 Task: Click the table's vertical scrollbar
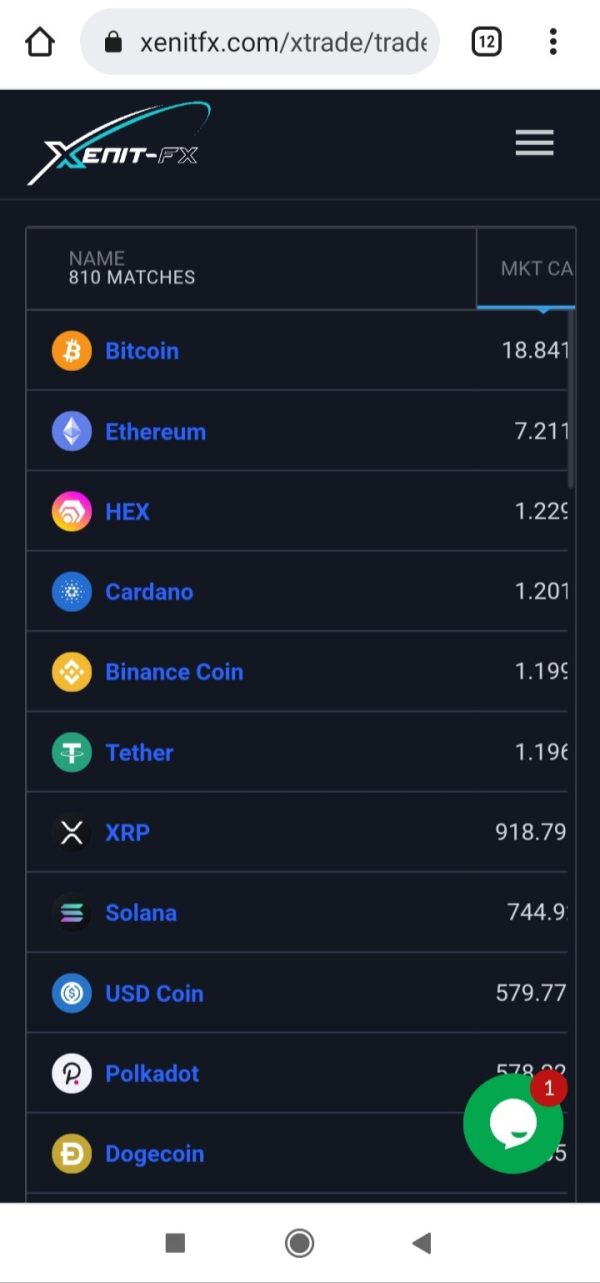[571, 400]
